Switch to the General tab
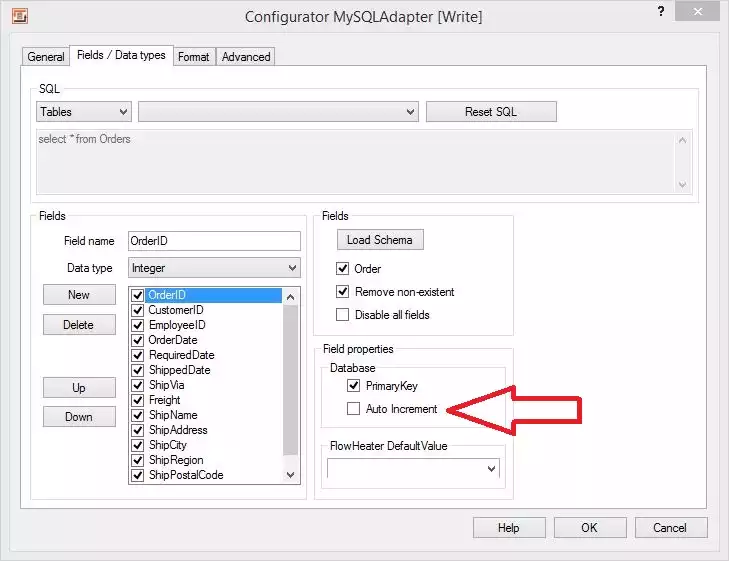Viewport: 729px width, 561px height. click(46, 57)
